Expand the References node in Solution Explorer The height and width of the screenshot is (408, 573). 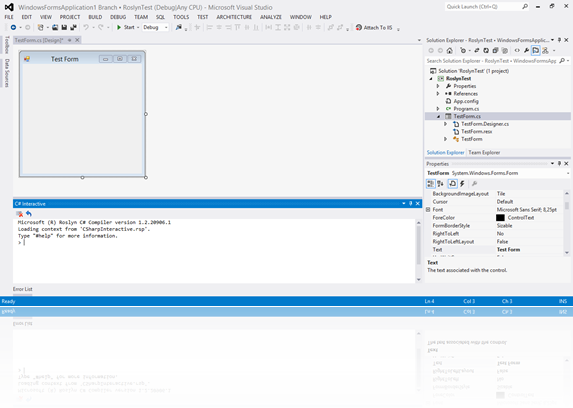(438, 94)
